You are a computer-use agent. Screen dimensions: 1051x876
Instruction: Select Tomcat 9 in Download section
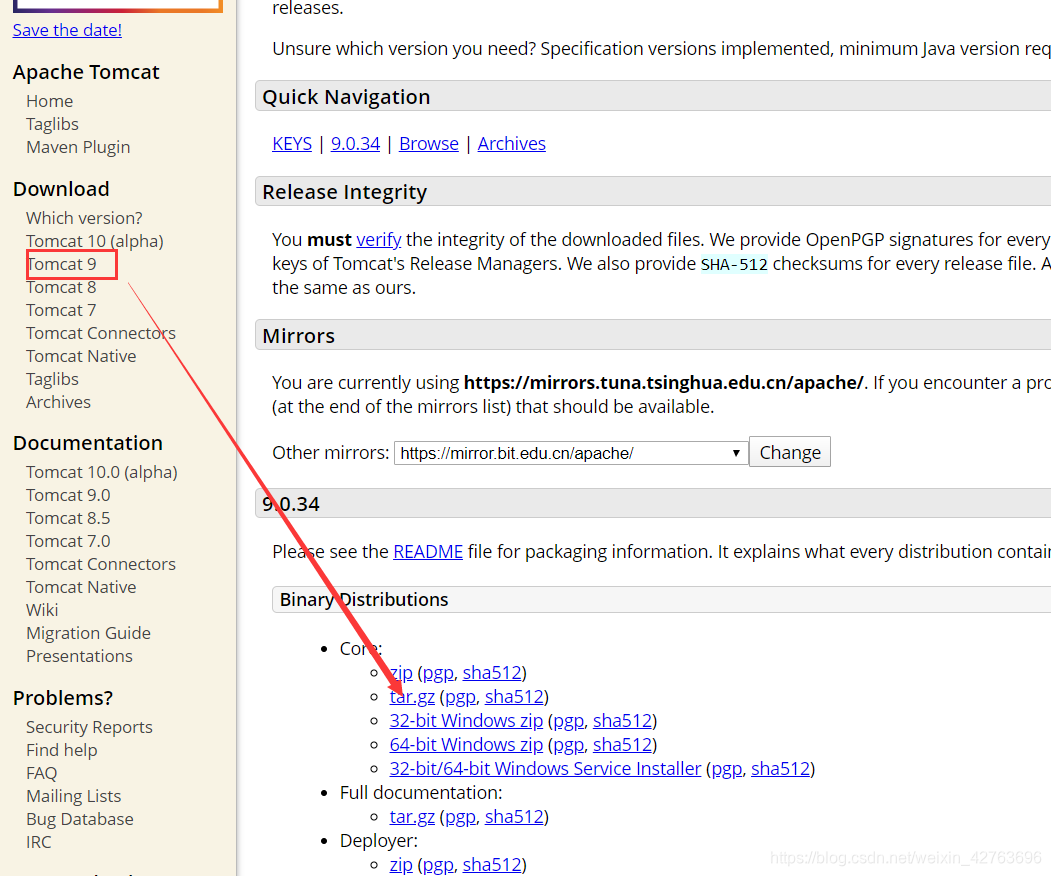(62, 264)
